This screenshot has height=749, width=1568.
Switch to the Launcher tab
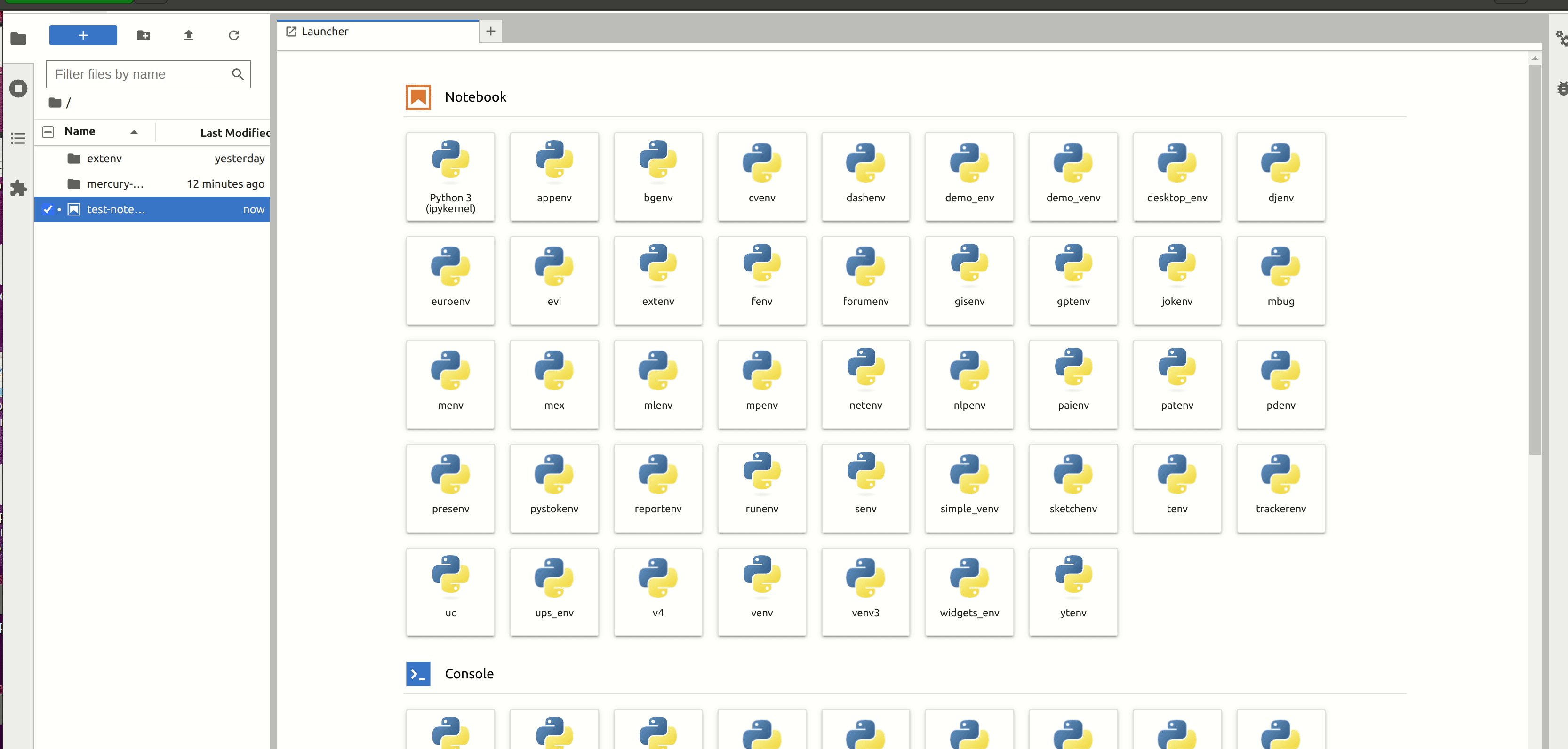tap(324, 32)
